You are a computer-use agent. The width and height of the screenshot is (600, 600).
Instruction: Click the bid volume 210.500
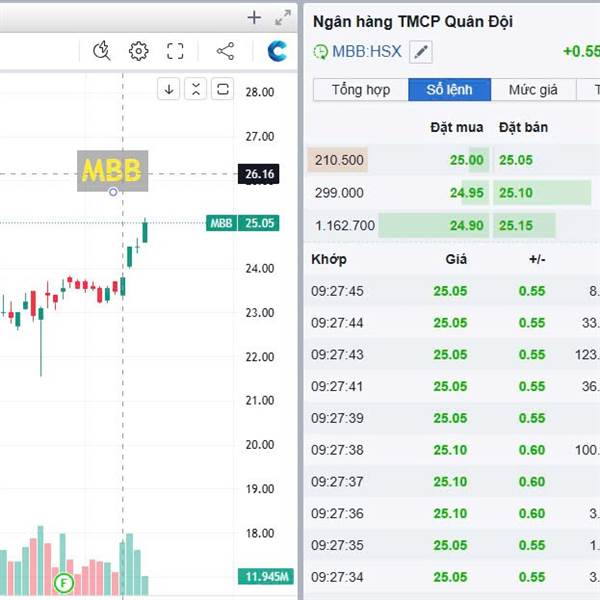(339, 160)
